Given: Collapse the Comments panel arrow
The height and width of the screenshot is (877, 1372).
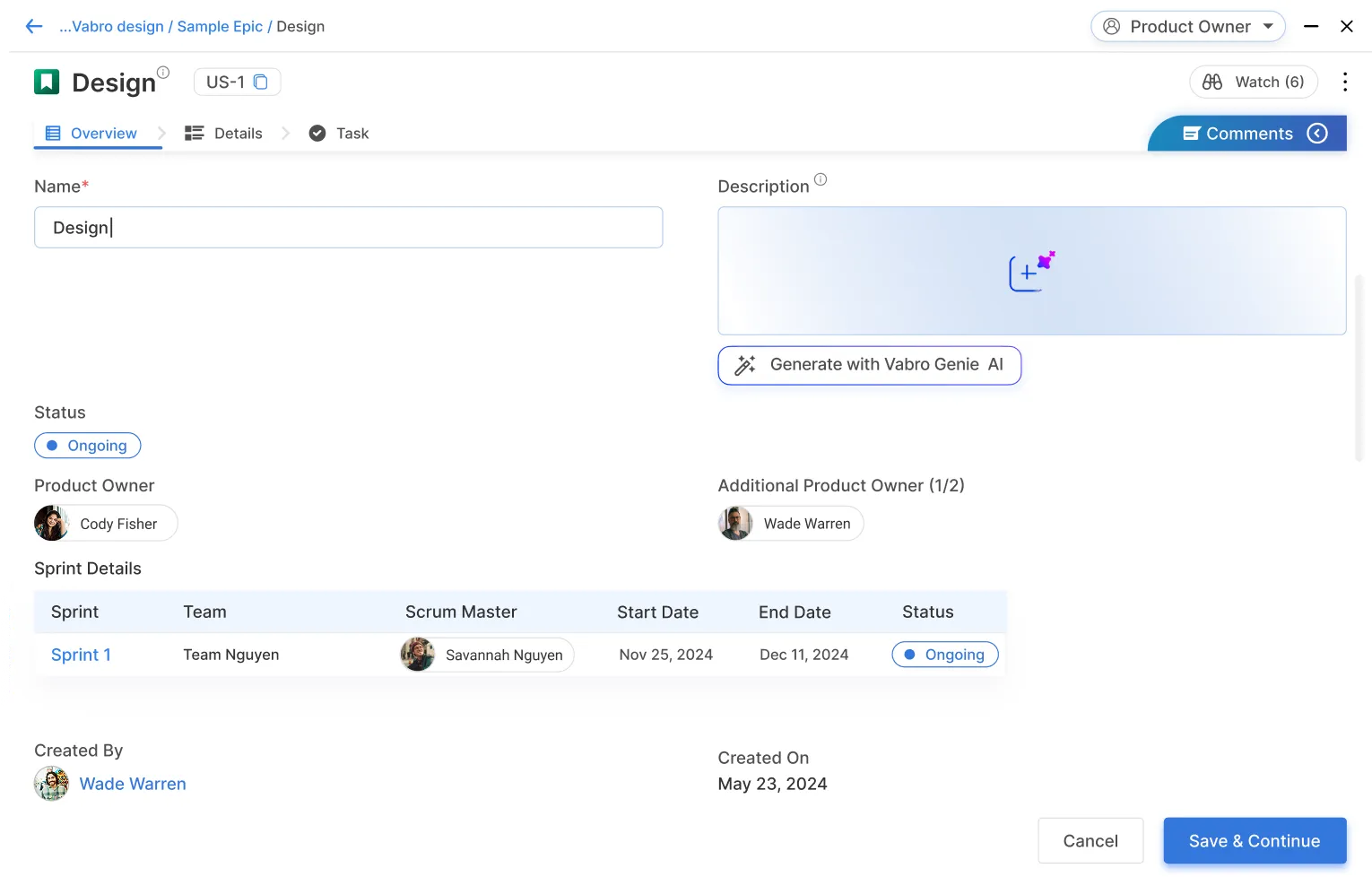Looking at the screenshot, I should (x=1316, y=134).
